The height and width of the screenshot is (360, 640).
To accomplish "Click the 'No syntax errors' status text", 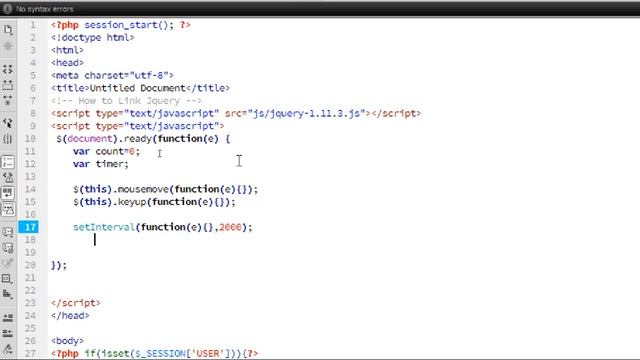I will pos(45,9).
